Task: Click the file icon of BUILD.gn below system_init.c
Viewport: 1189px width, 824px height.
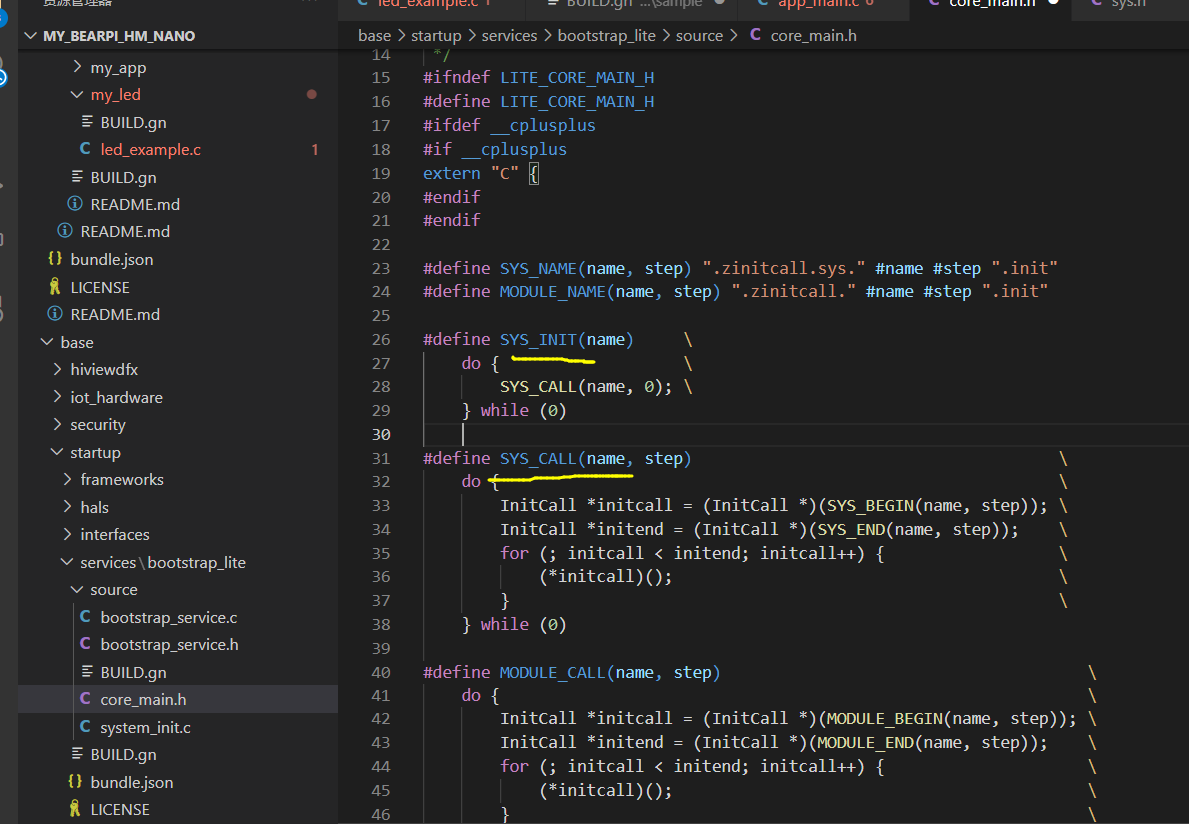Action: tap(77, 754)
